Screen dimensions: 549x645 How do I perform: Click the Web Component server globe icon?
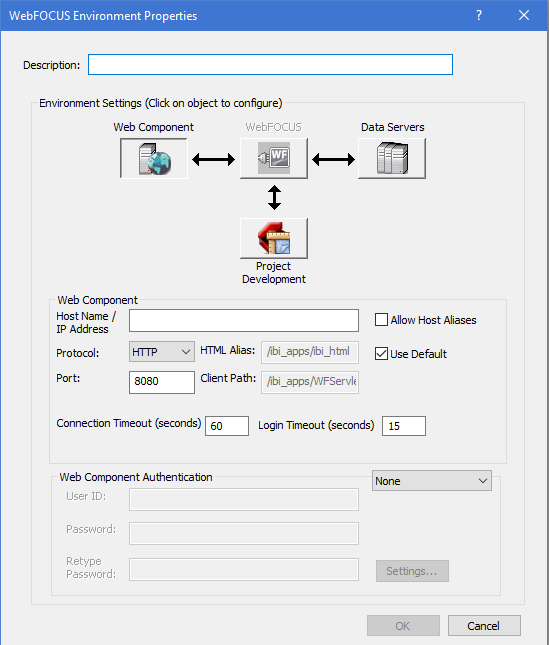pyautogui.click(x=154, y=158)
